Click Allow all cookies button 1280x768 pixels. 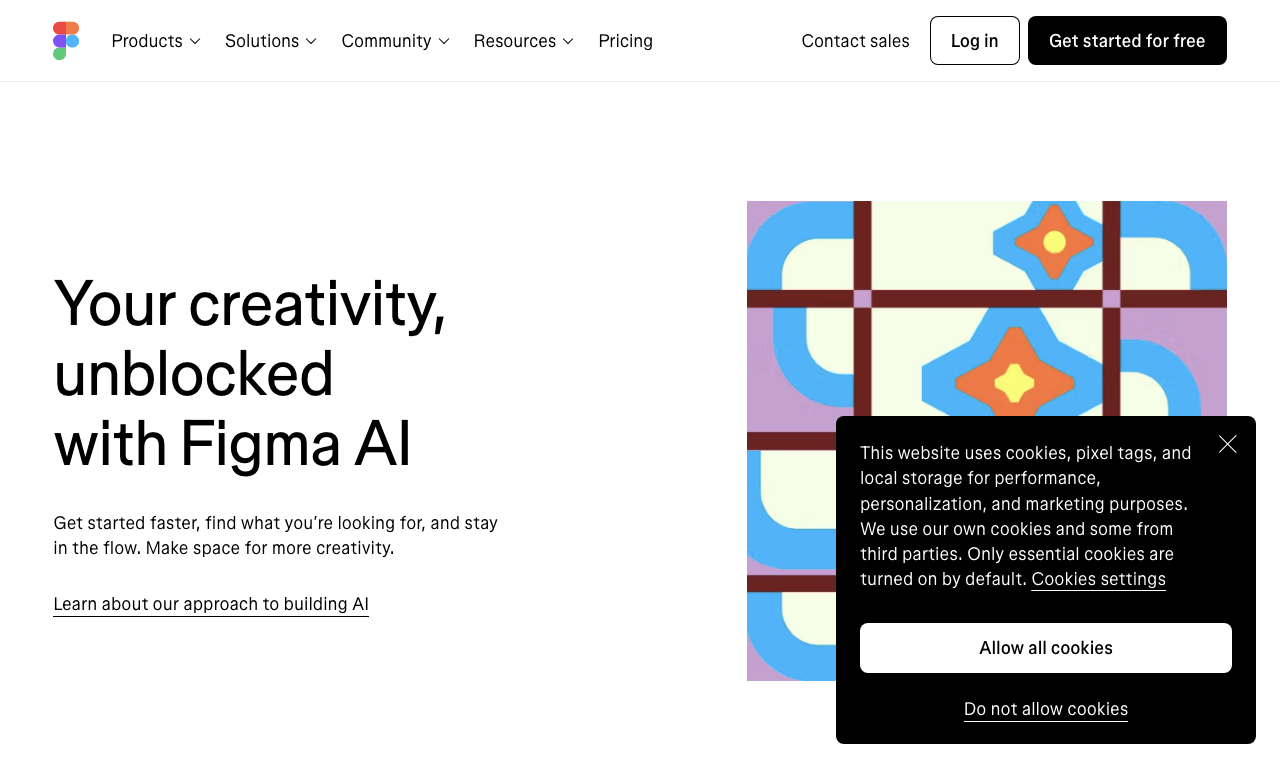point(1046,648)
